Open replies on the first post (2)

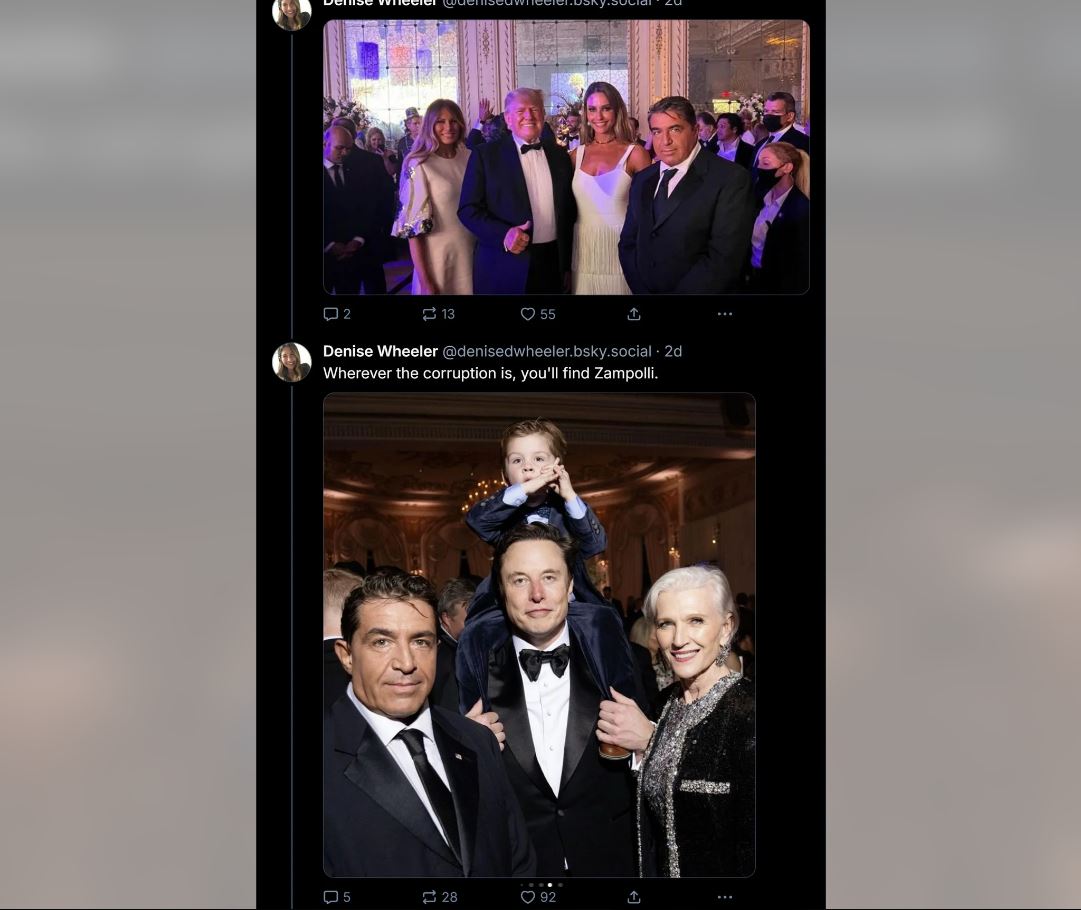336,314
